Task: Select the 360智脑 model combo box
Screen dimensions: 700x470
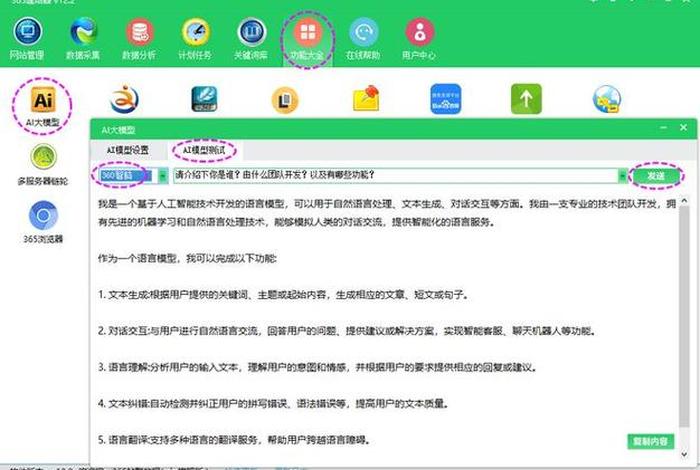Action: pyautogui.click(x=133, y=176)
